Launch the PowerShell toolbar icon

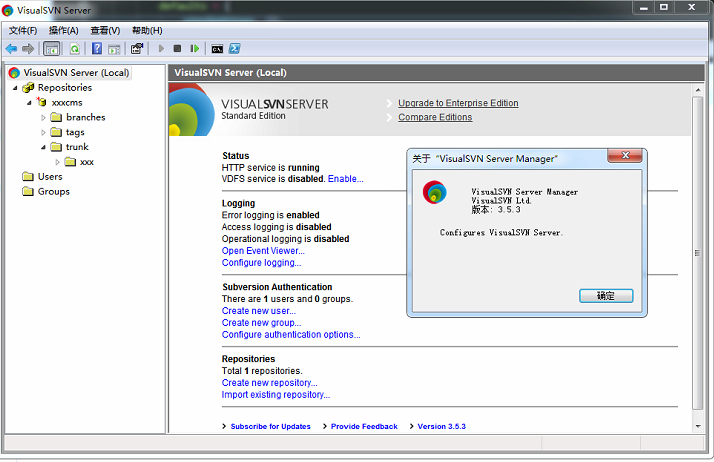[x=235, y=49]
